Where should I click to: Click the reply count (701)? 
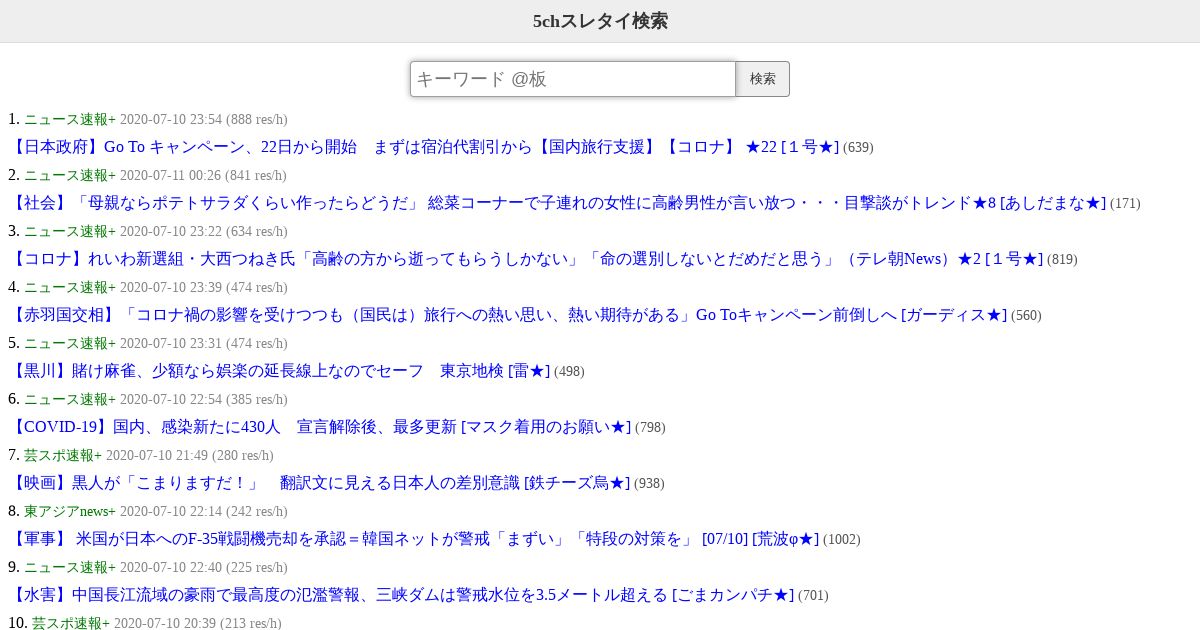click(813, 596)
